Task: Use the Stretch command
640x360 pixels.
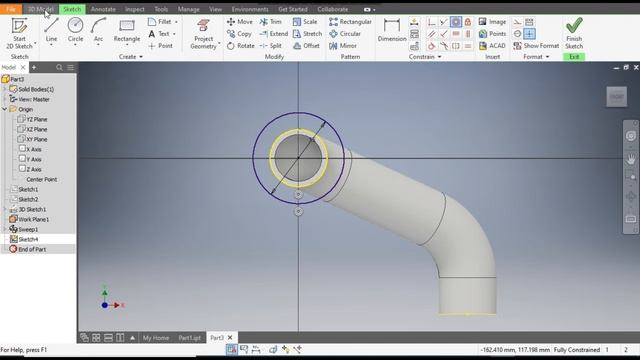Action: tap(307, 34)
